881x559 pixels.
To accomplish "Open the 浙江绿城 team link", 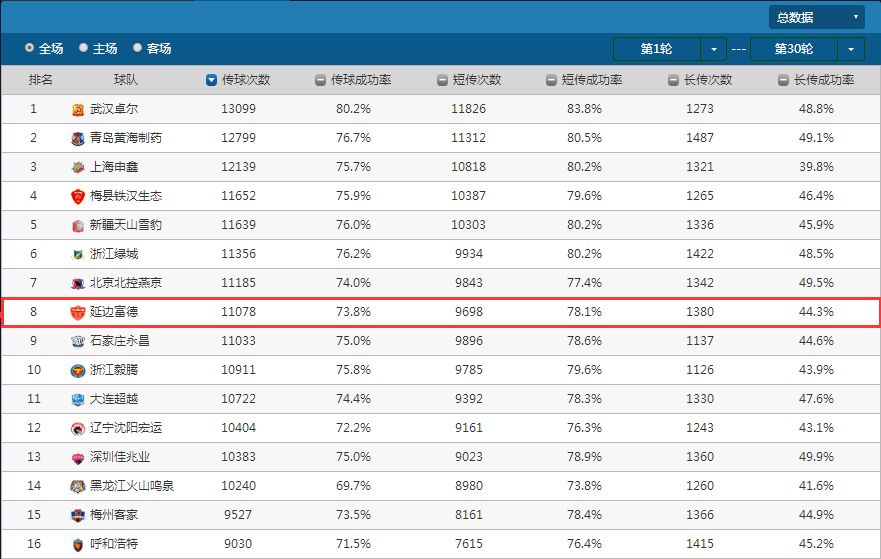I will 114,254.
